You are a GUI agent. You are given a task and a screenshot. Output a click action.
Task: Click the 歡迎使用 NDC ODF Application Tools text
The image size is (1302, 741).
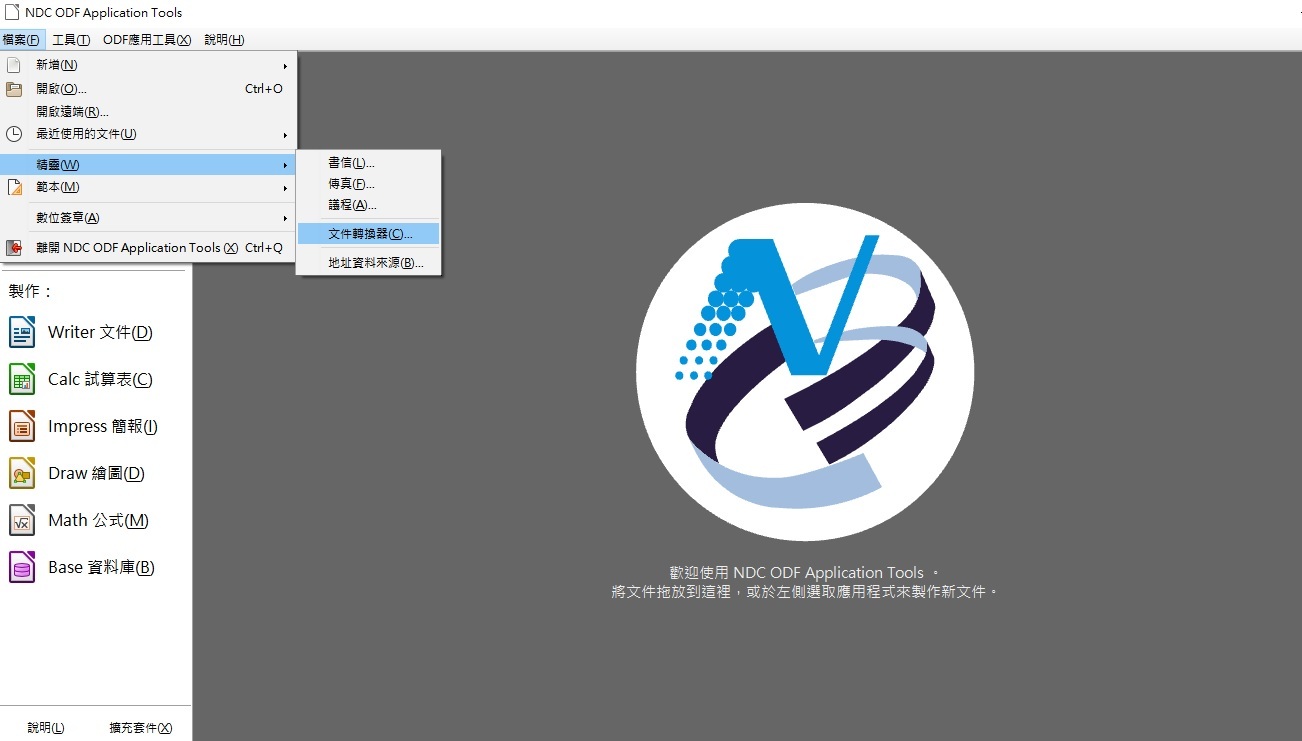(805, 573)
